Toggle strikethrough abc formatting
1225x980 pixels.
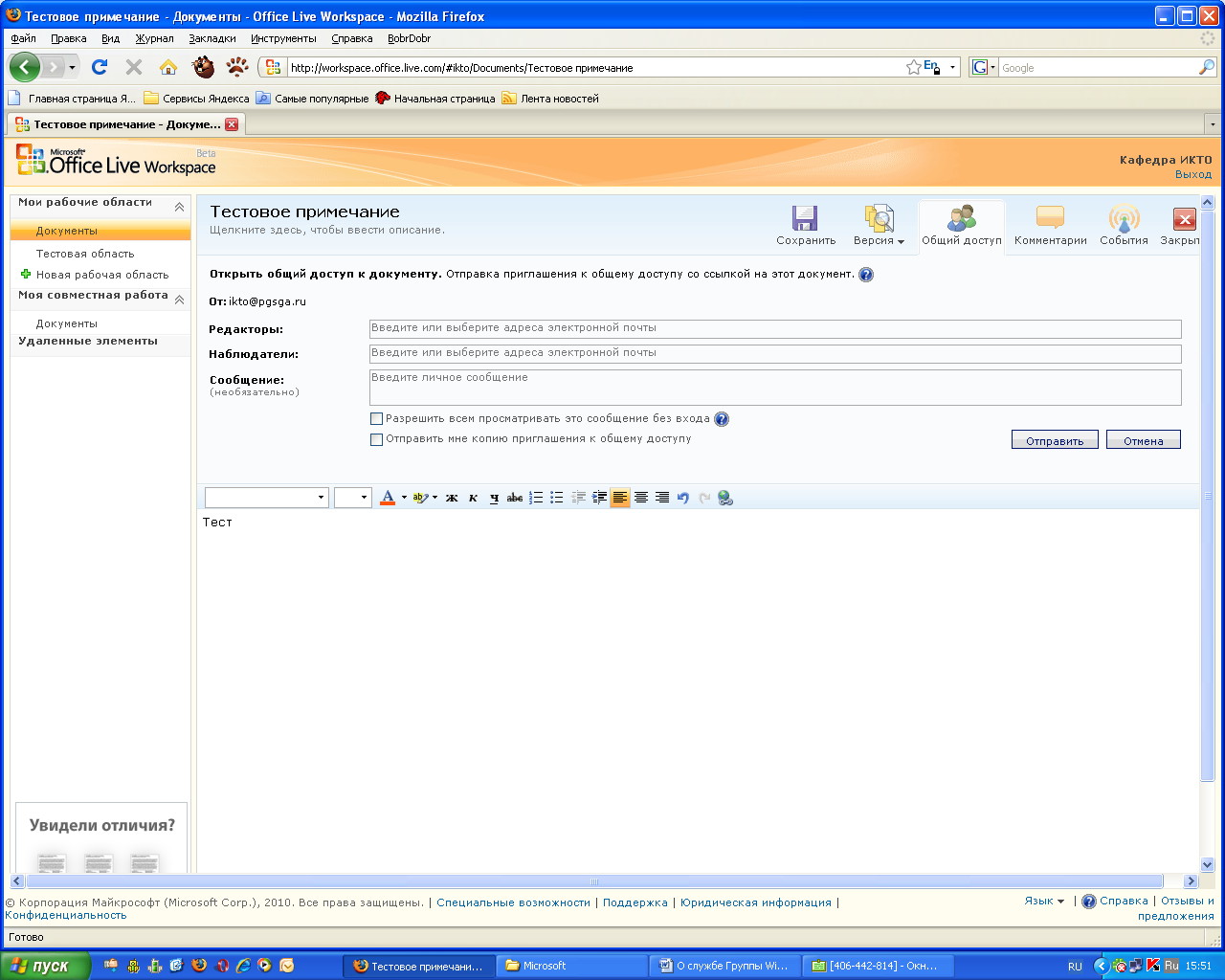(515, 498)
